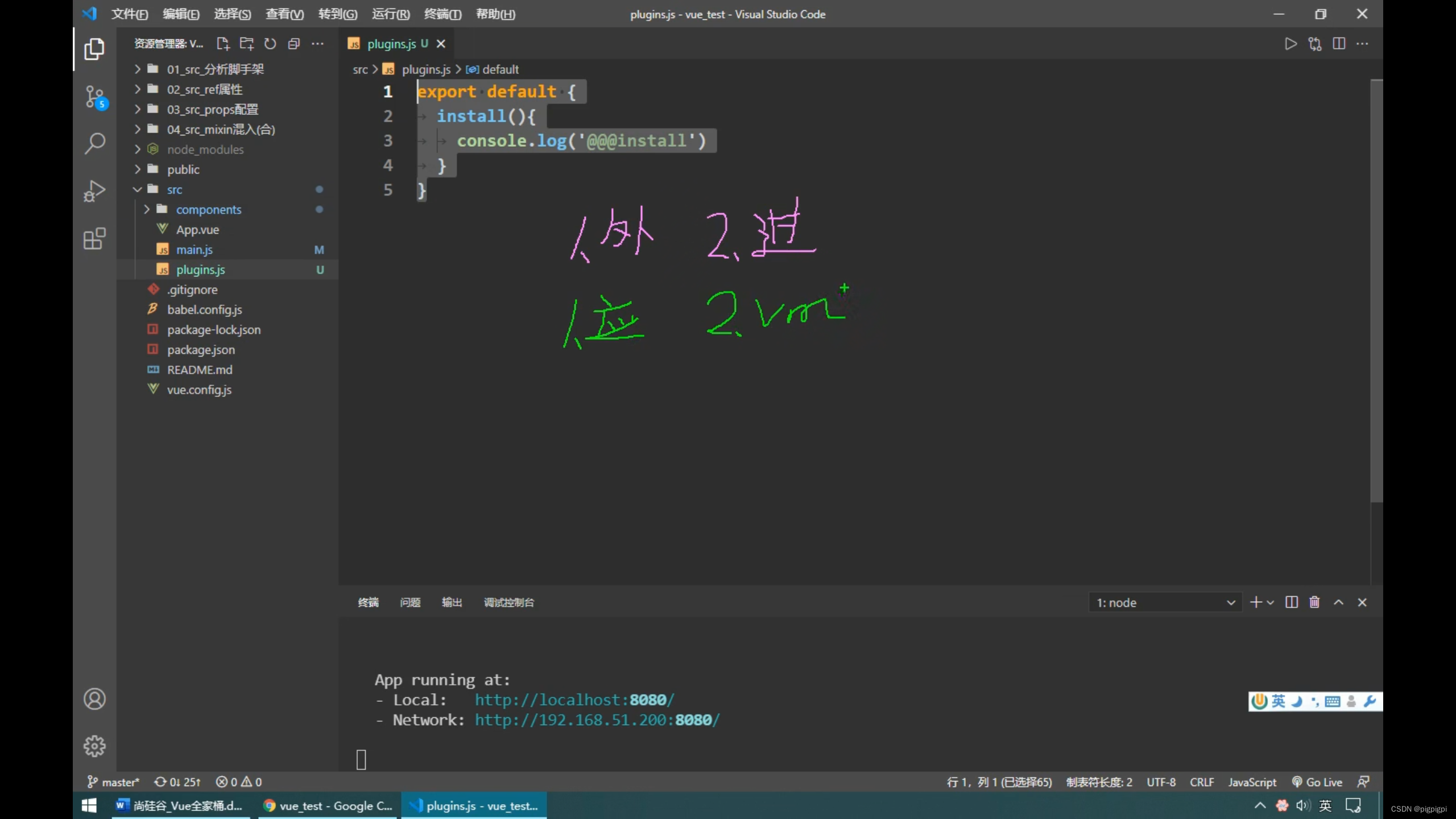This screenshot has height=819, width=1456.
Task: Close the terminal panel
Action: click(x=1362, y=602)
